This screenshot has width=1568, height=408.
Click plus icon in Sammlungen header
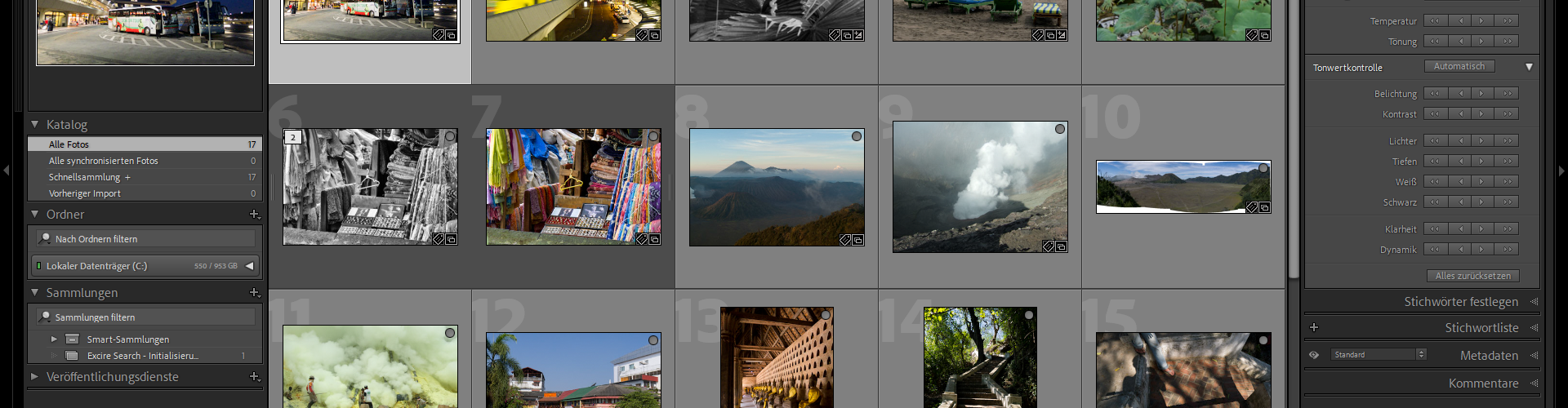point(255,293)
